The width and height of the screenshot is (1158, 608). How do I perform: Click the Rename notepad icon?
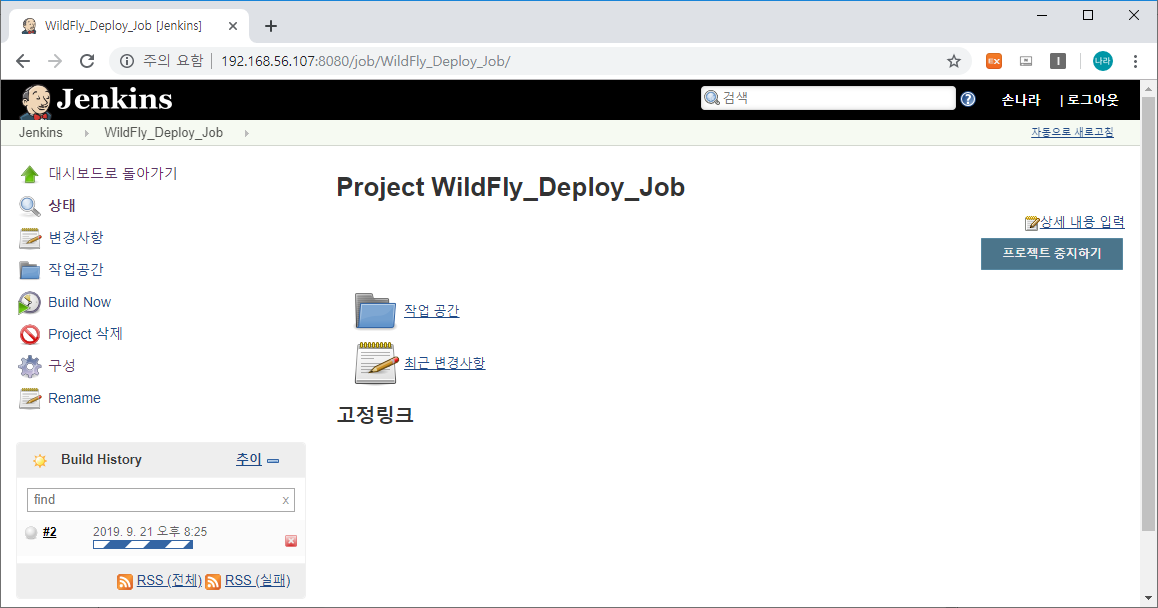(30, 398)
